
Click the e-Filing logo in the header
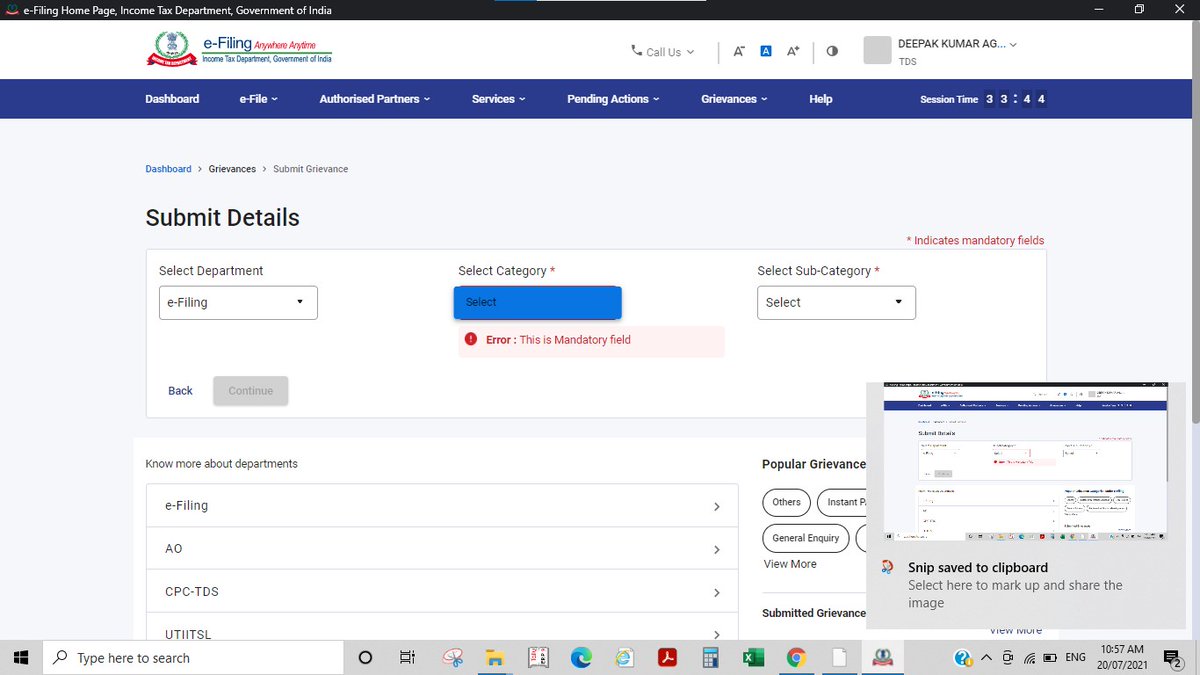(239, 50)
